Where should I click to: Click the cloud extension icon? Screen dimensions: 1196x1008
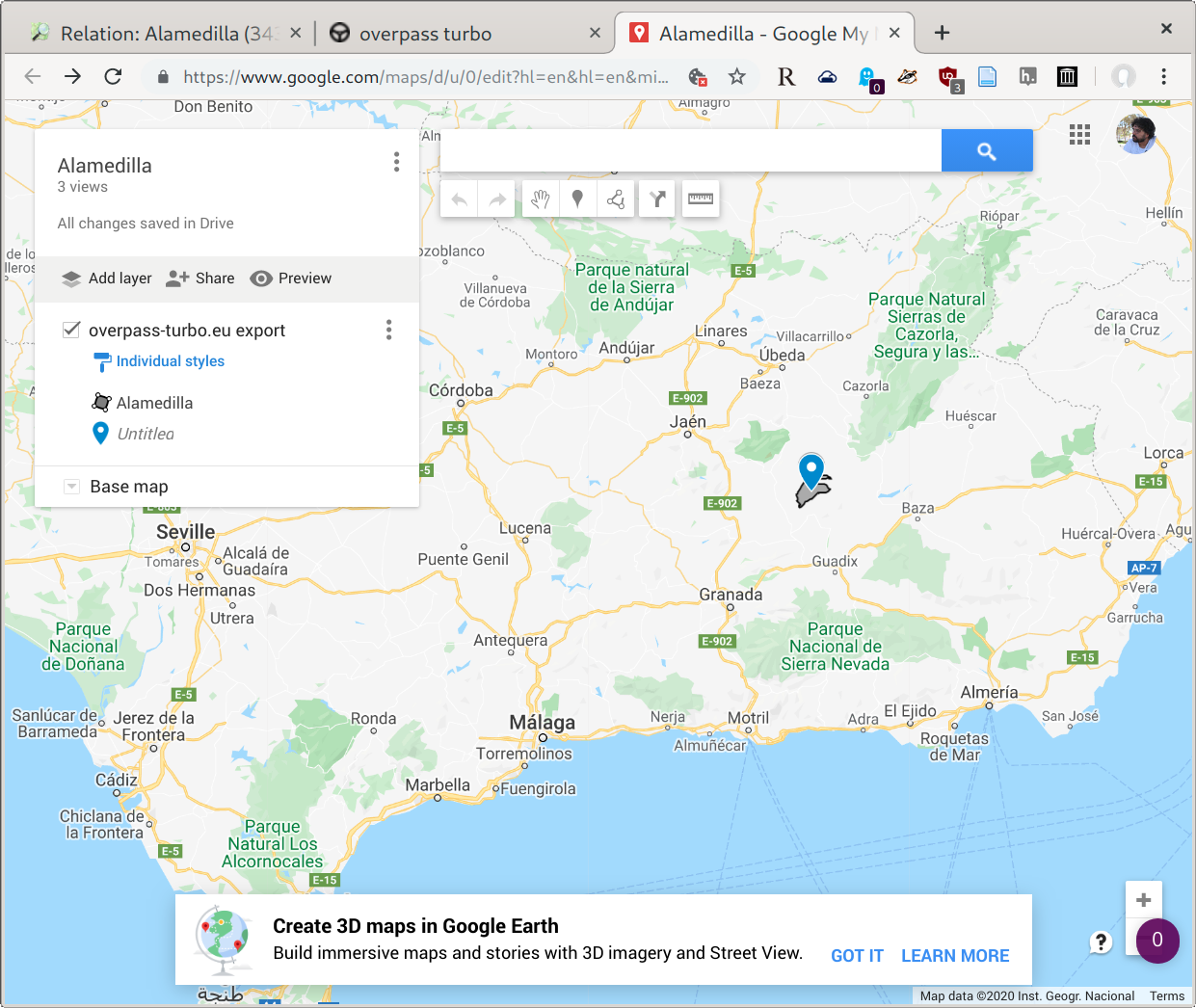[x=828, y=77]
